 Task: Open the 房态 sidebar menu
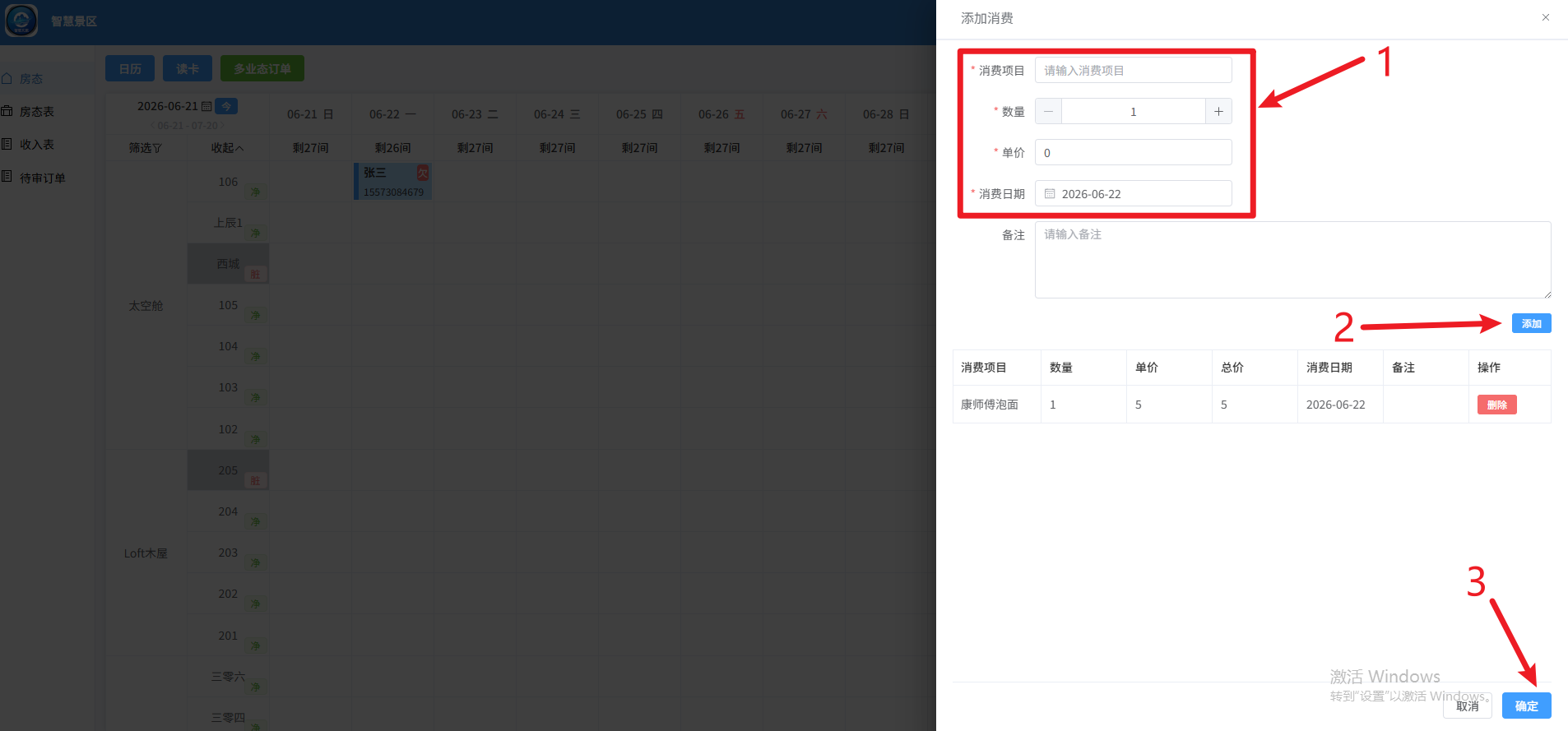45,79
